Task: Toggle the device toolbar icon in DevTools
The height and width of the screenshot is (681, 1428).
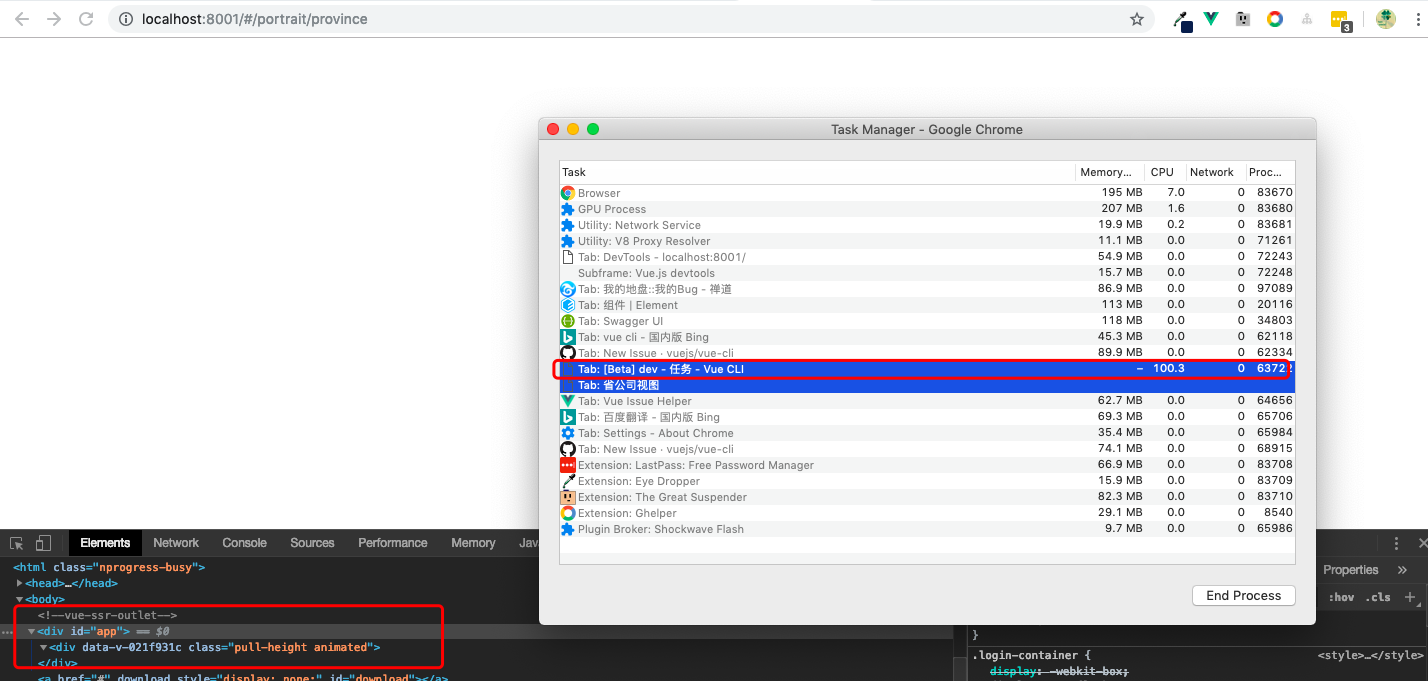Action: click(43, 543)
